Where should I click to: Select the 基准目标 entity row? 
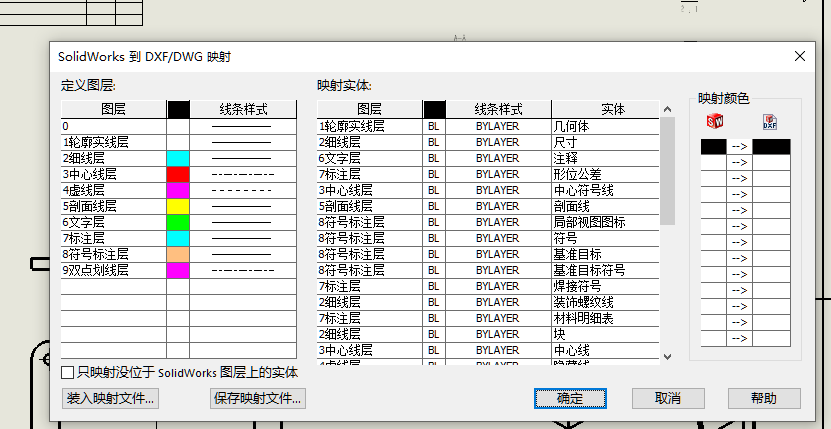click(488, 255)
